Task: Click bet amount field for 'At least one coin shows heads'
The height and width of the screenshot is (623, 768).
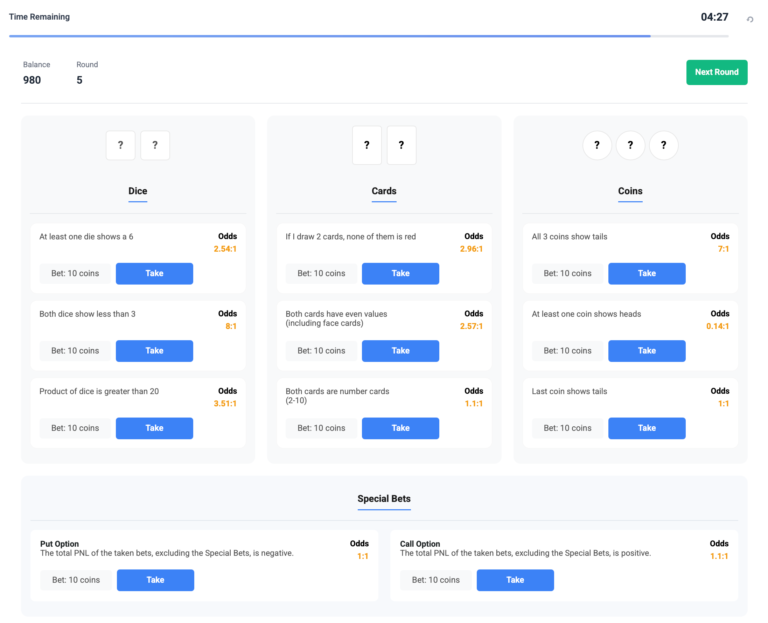Action: [x=568, y=351]
